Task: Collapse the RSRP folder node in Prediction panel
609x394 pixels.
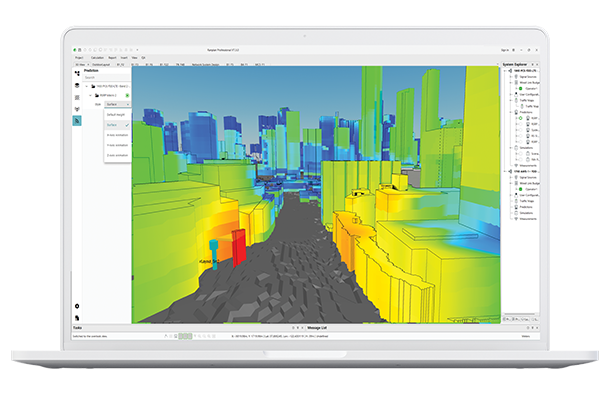Action: click(91, 95)
